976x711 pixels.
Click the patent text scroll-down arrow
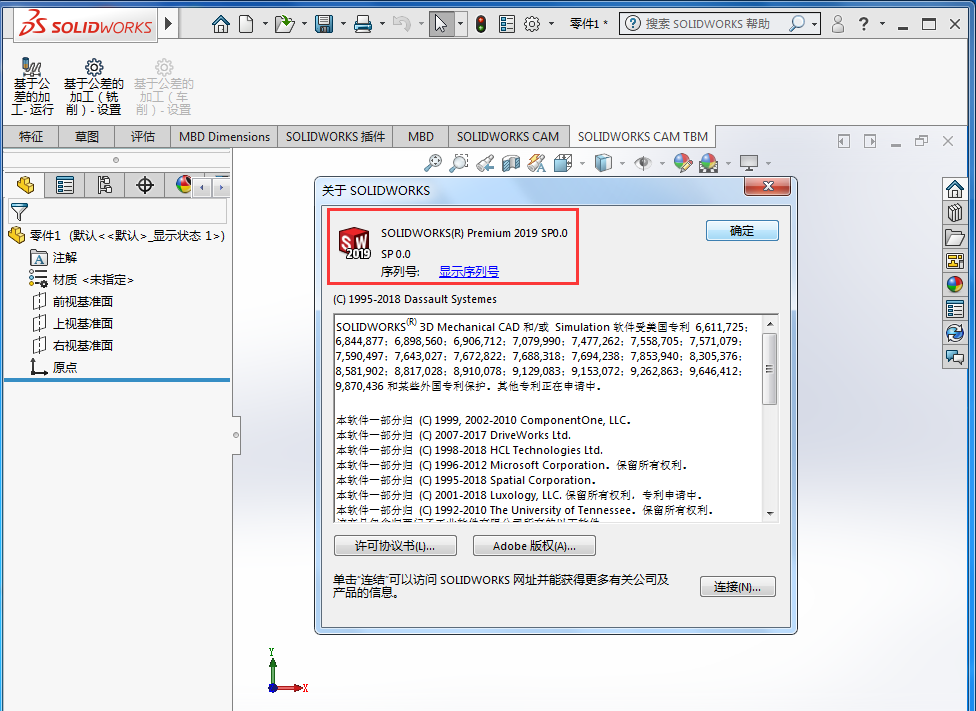click(770, 514)
